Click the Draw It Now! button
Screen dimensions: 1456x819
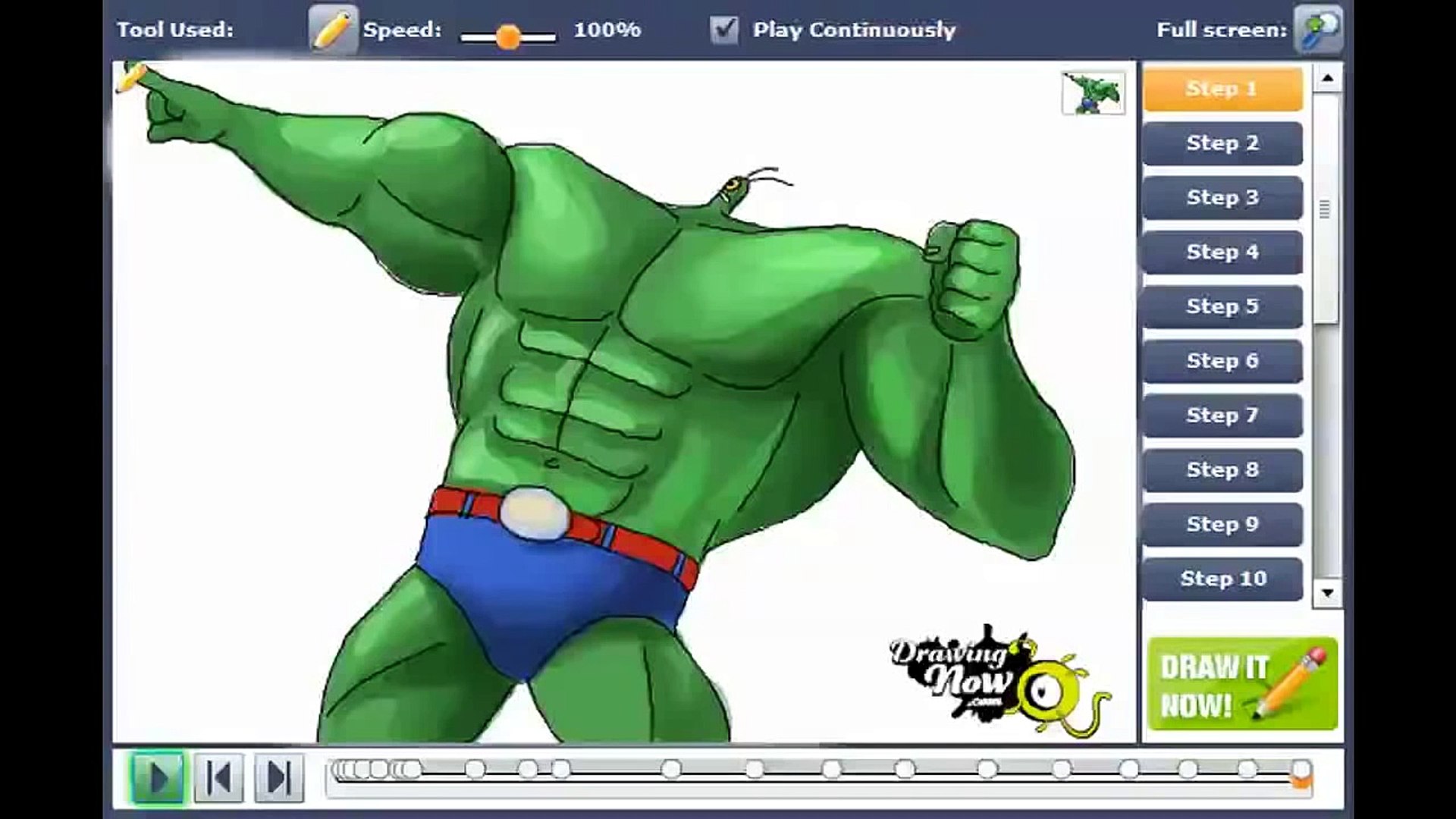1243,684
